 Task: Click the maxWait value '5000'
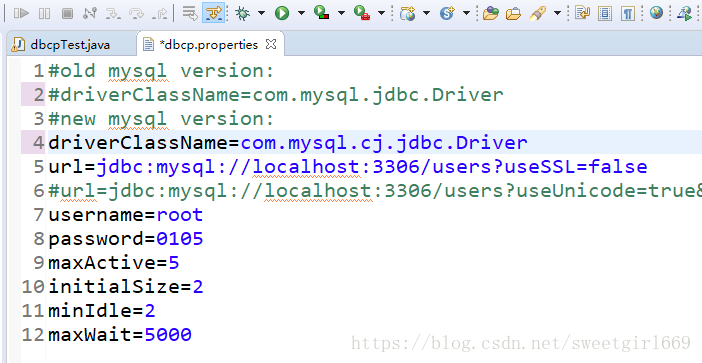[168, 335]
